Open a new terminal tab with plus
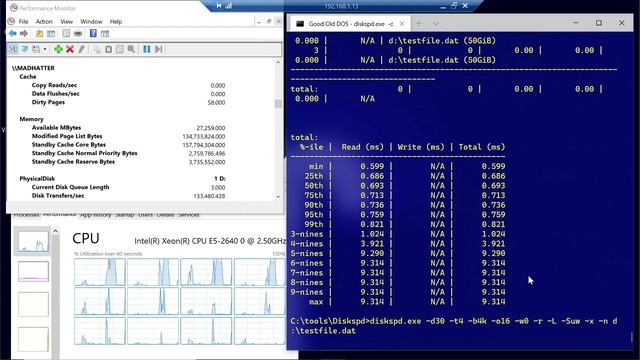 tap(418, 24)
